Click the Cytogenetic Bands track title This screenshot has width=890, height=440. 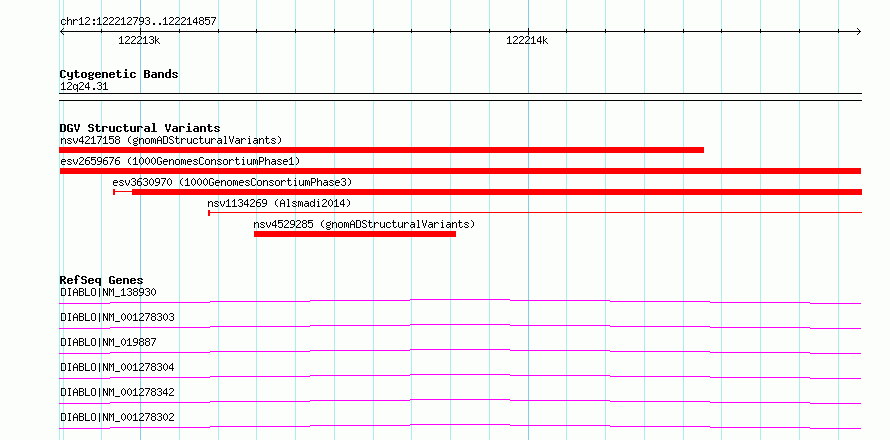click(x=119, y=74)
